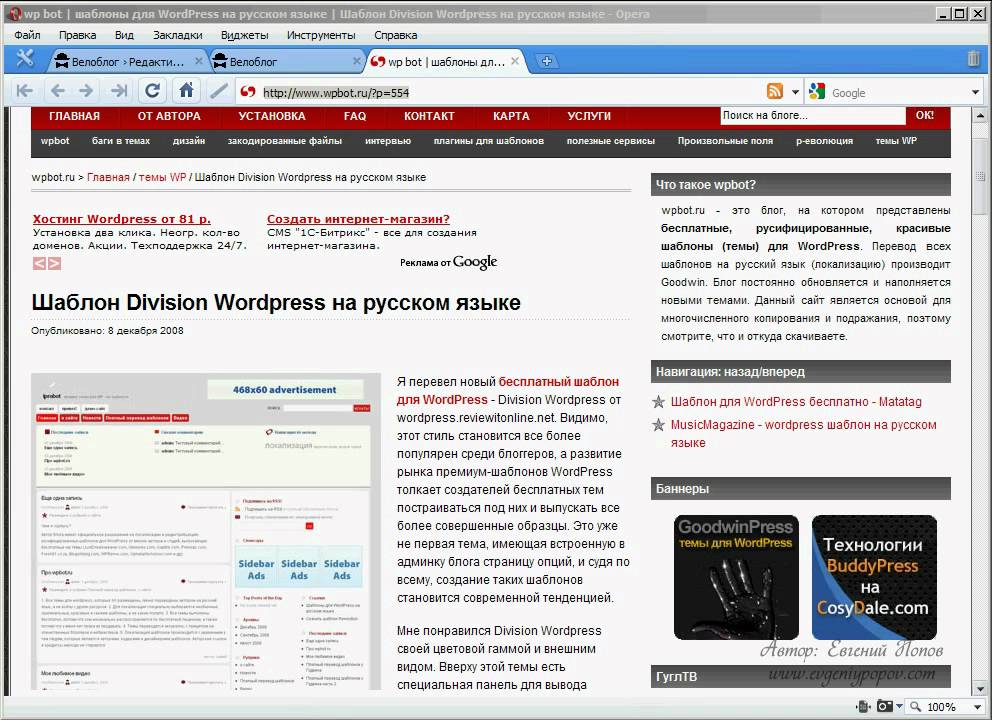The image size is (992, 720).
Task: Click the orange RSS feed icon
Action: (775, 91)
